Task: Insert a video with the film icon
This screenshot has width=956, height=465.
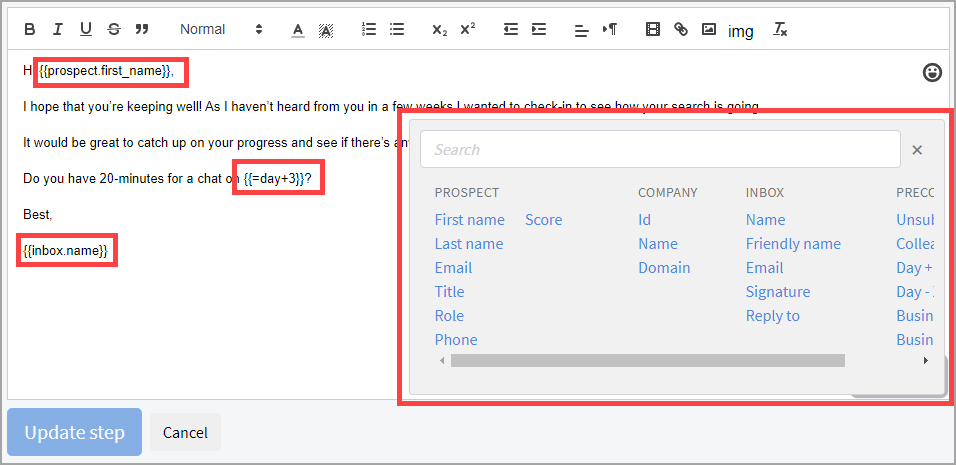Action: (653, 29)
